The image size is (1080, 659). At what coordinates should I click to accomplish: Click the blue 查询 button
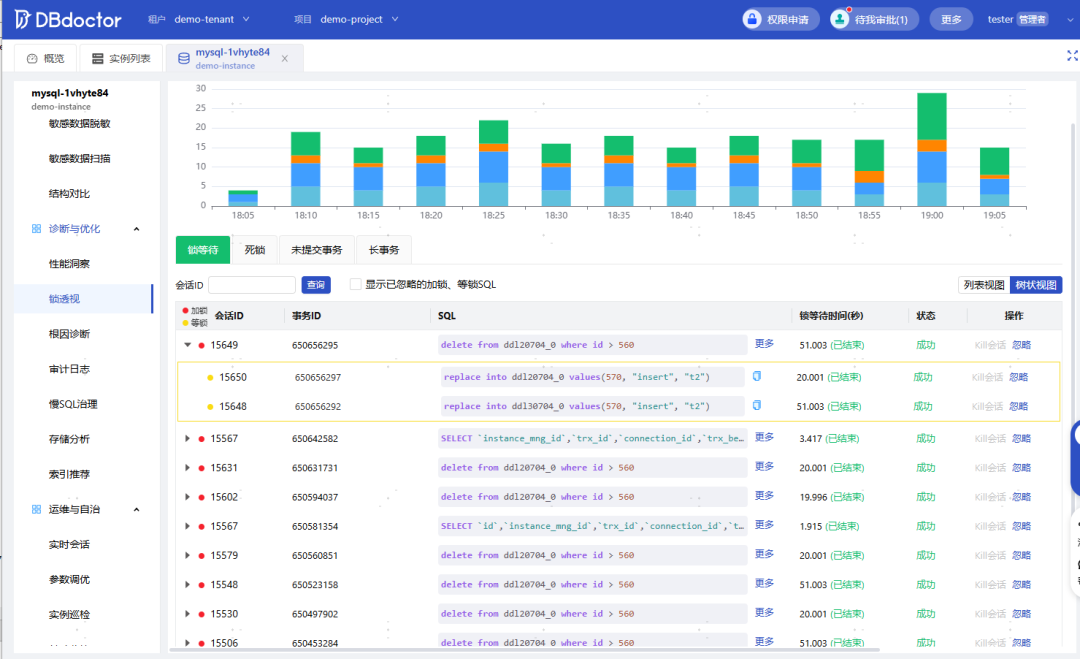(x=316, y=285)
